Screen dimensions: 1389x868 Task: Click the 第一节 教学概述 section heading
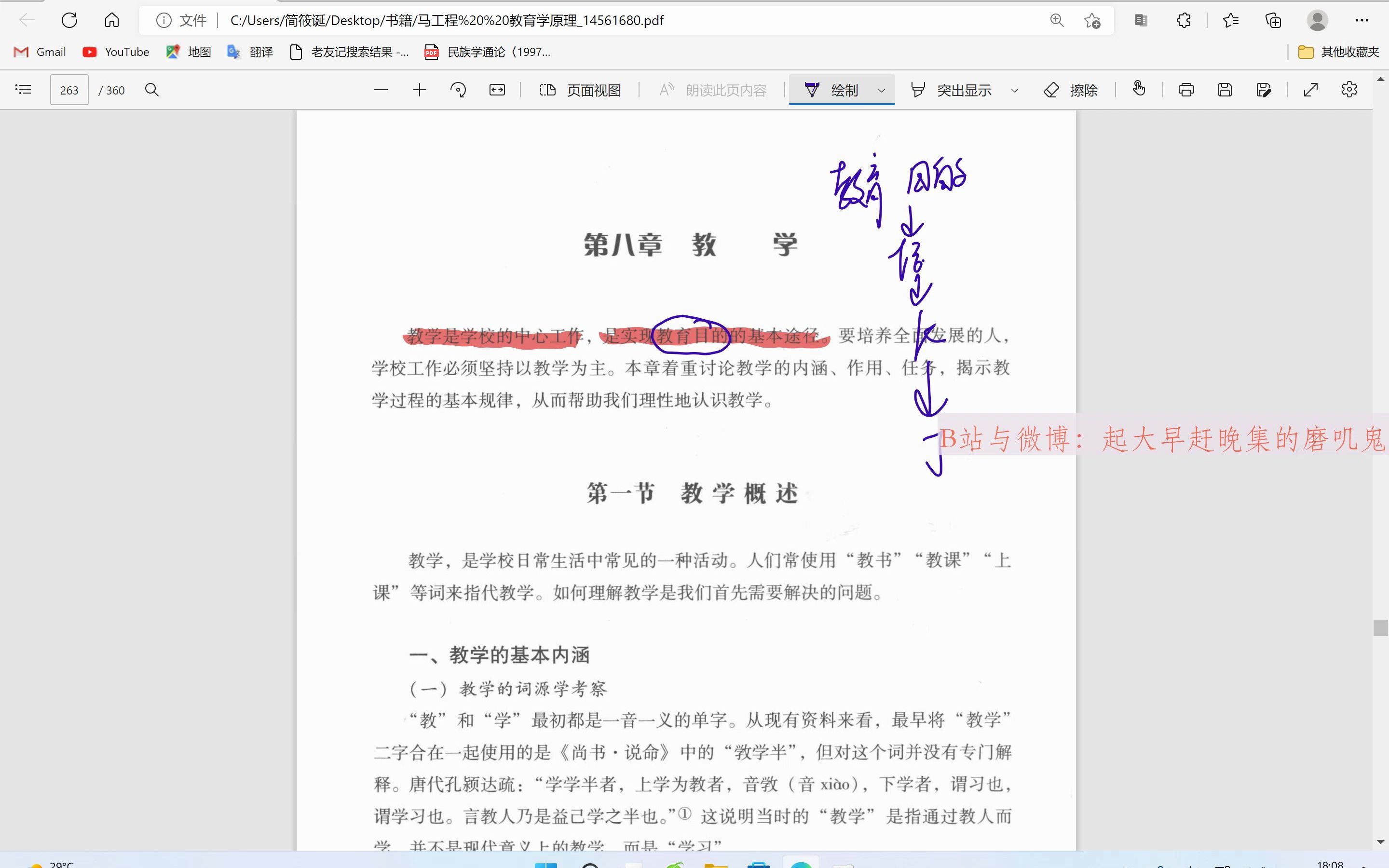[x=690, y=492]
